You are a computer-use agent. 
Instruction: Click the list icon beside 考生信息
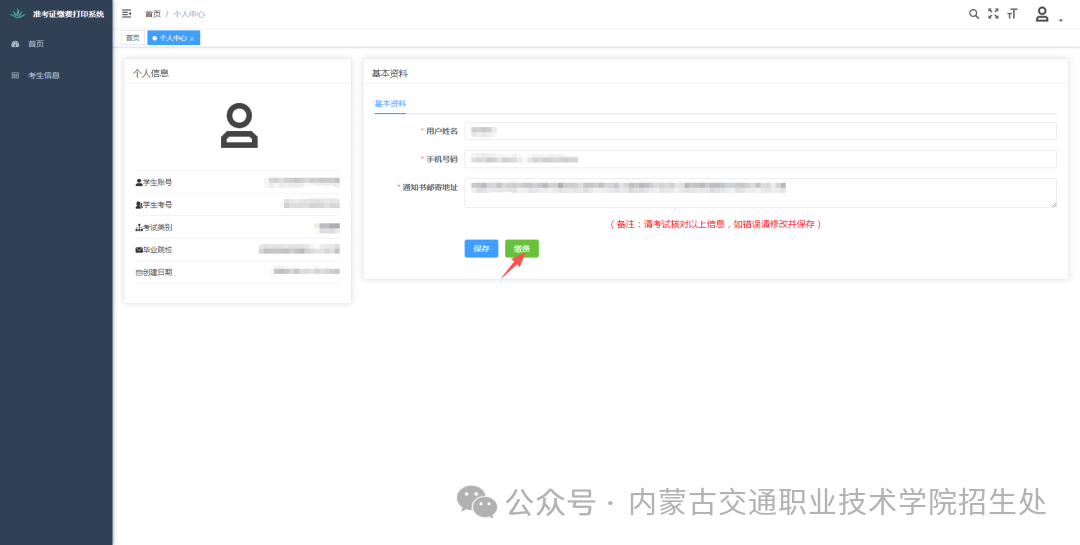click(x=15, y=75)
